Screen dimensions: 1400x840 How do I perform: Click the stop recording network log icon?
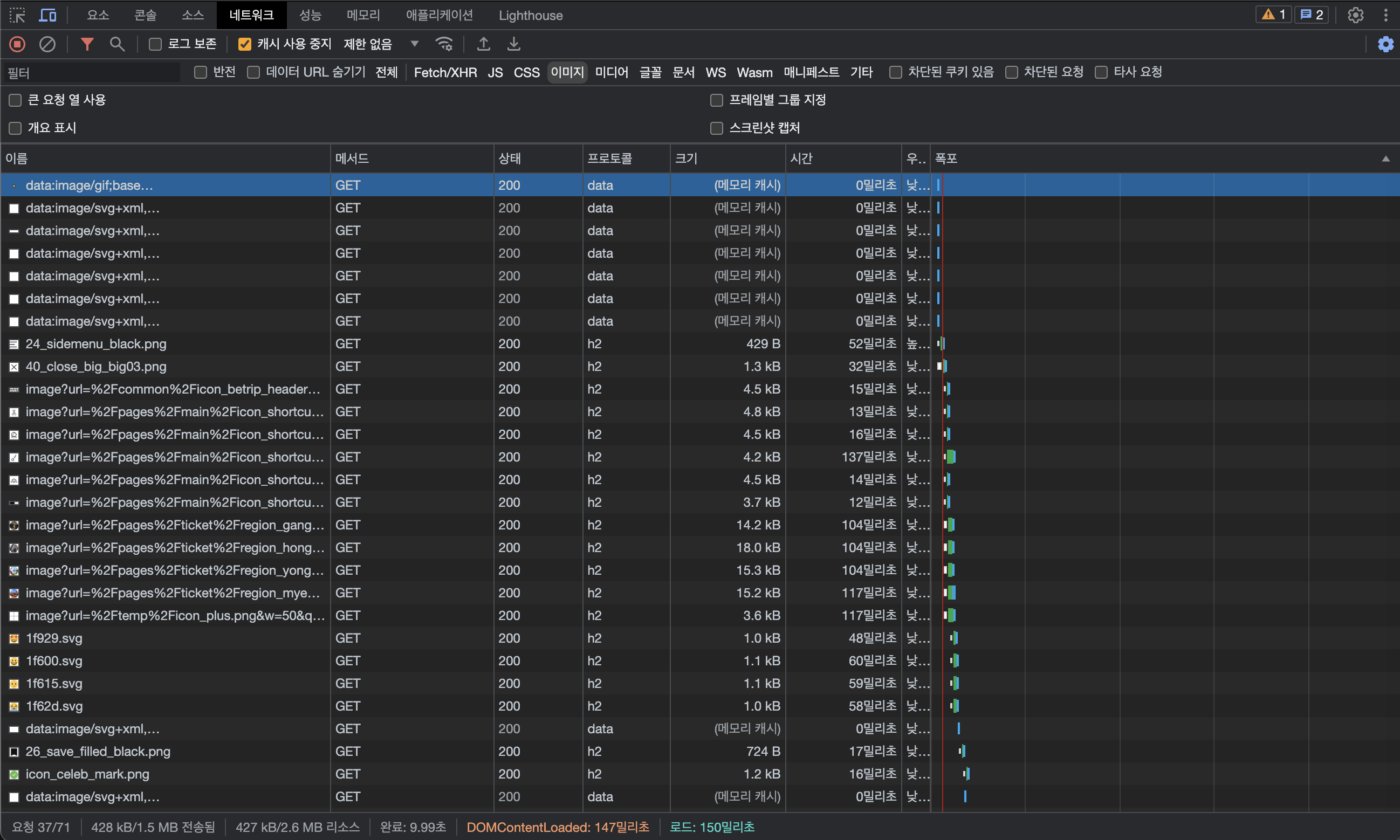coord(17,44)
